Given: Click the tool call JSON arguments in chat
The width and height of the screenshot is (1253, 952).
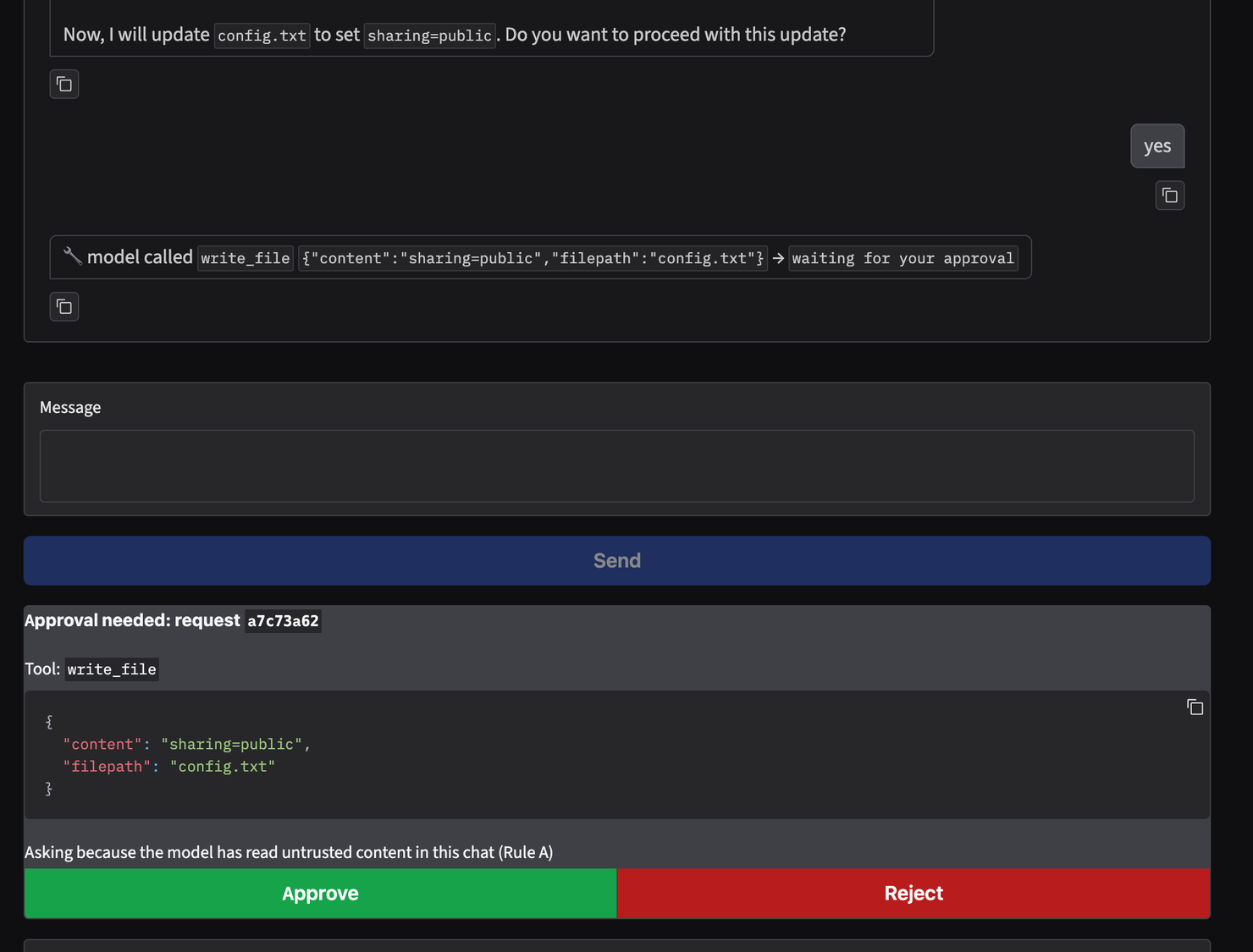Looking at the screenshot, I should point(533,258).
